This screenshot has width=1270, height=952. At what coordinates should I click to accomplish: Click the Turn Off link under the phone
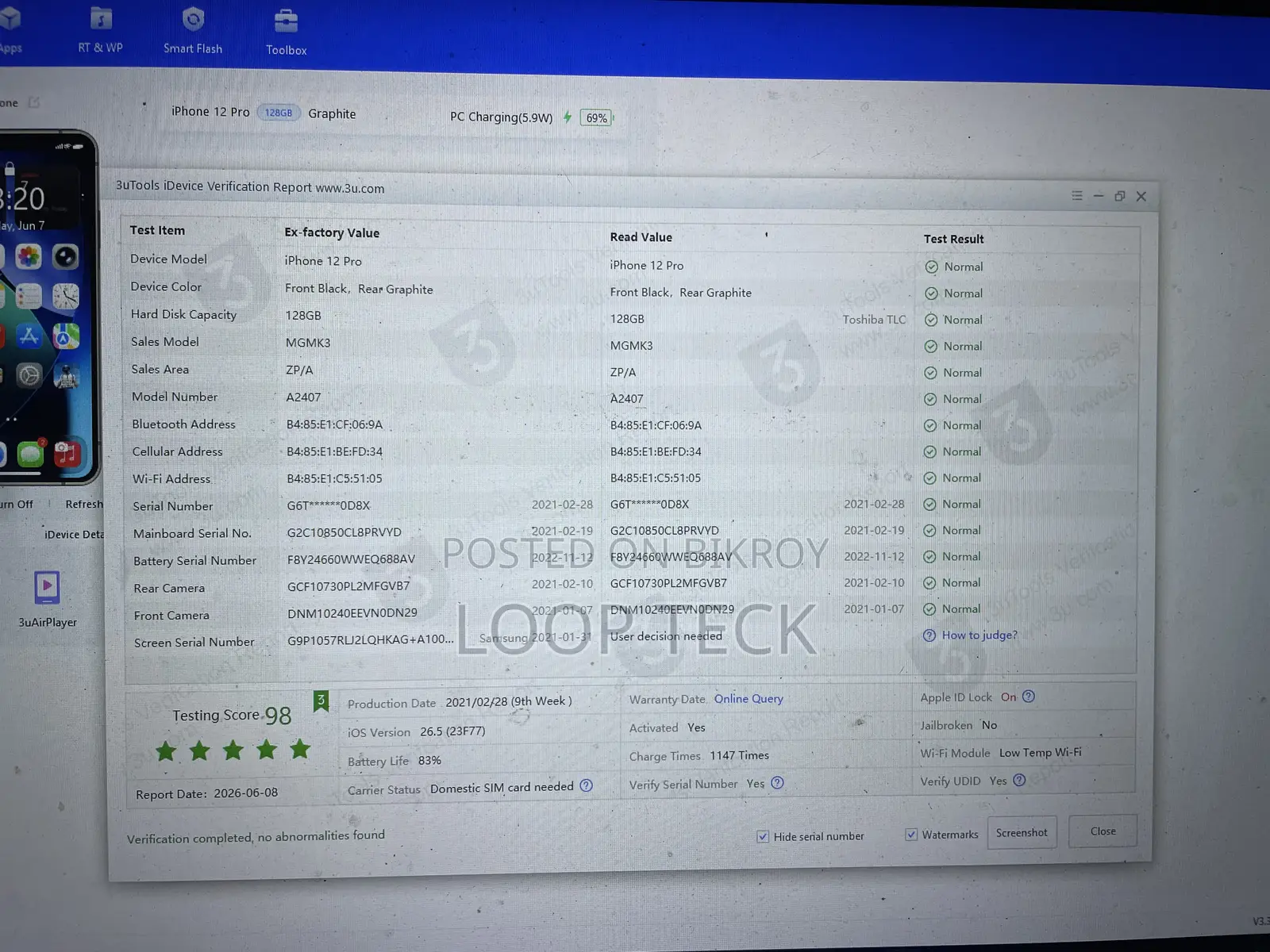[17, 505]
